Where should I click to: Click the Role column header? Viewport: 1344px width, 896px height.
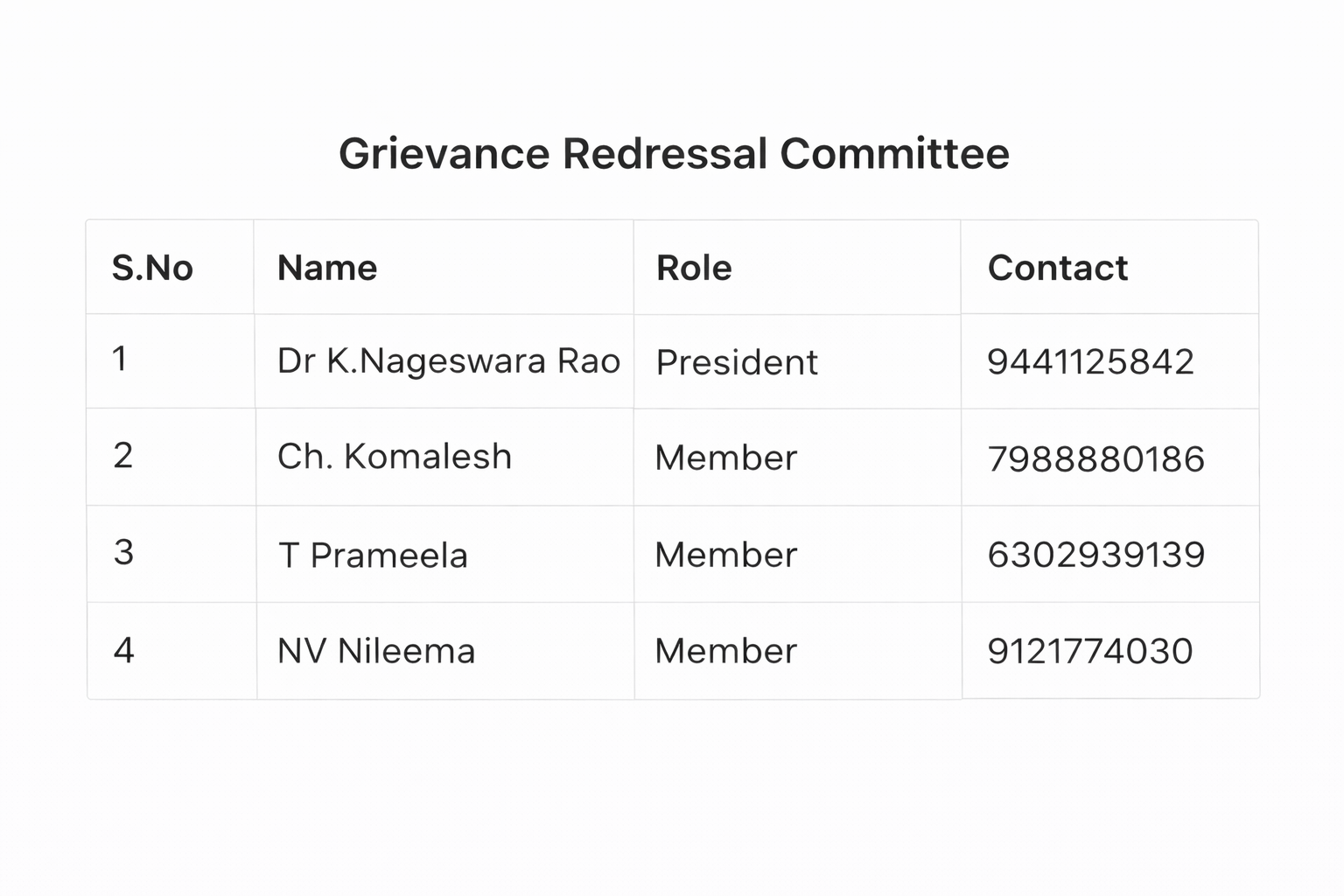694,268
